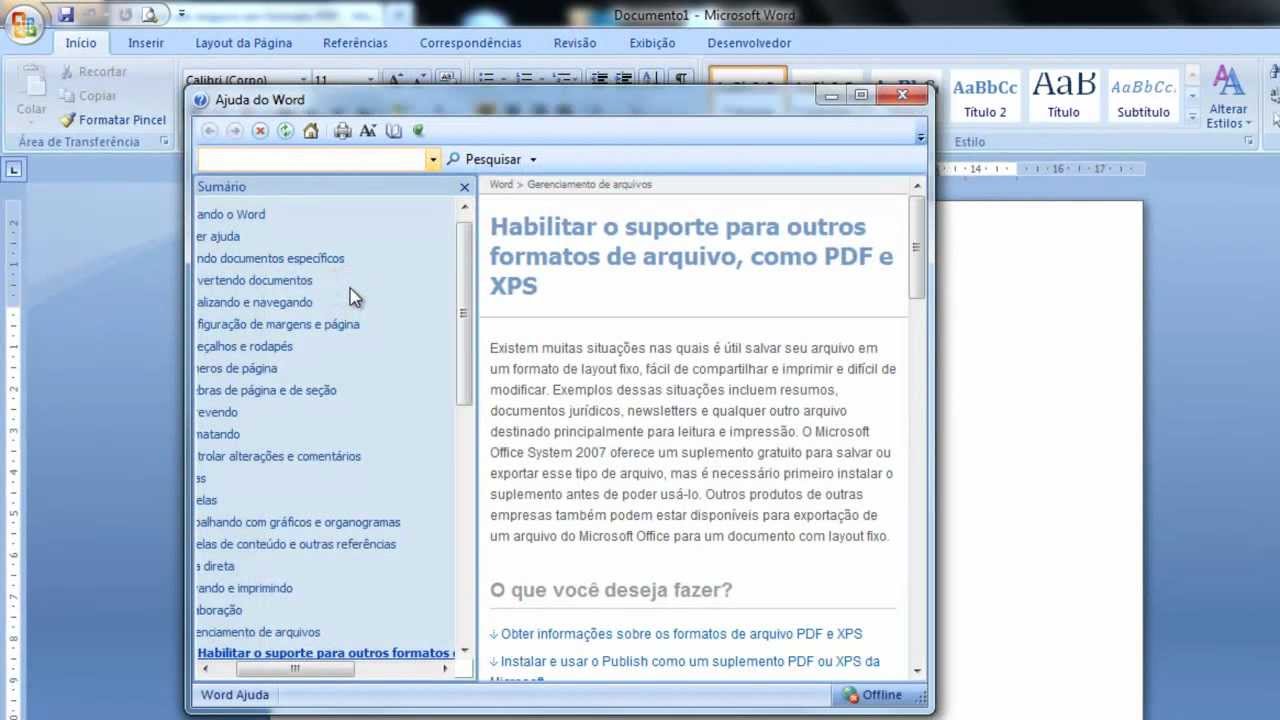
Task: Open 'eçalhos e rodapés' topic
Action: pyautogui.click(x=245, y=346)
